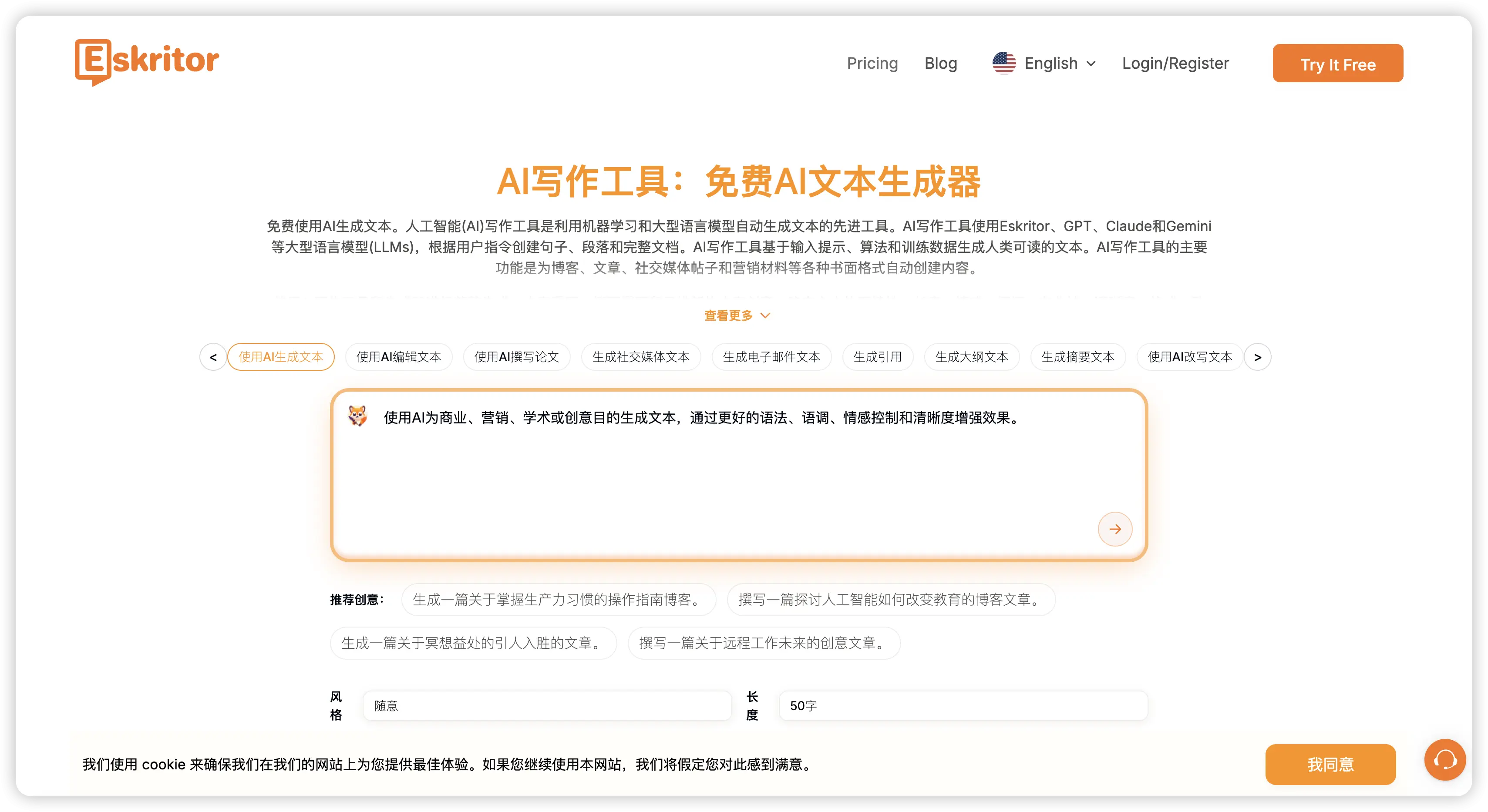Image resolution: width=1488 pixels, height=812 pixels.
Task: Open the Pricing menu item
Action: pyautogui.click(x=872, y=63)
